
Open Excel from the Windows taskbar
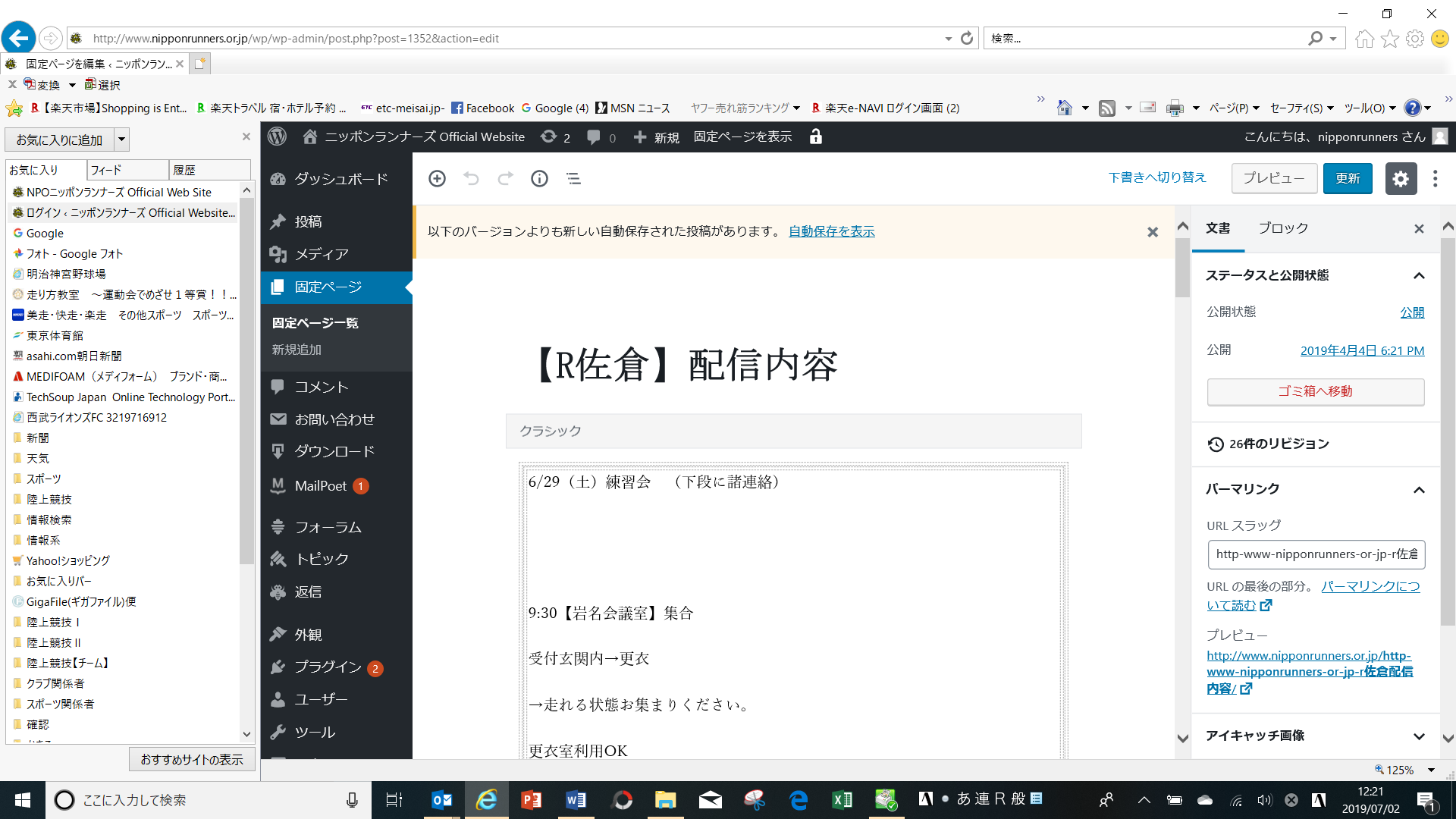[x=843, y=800]
